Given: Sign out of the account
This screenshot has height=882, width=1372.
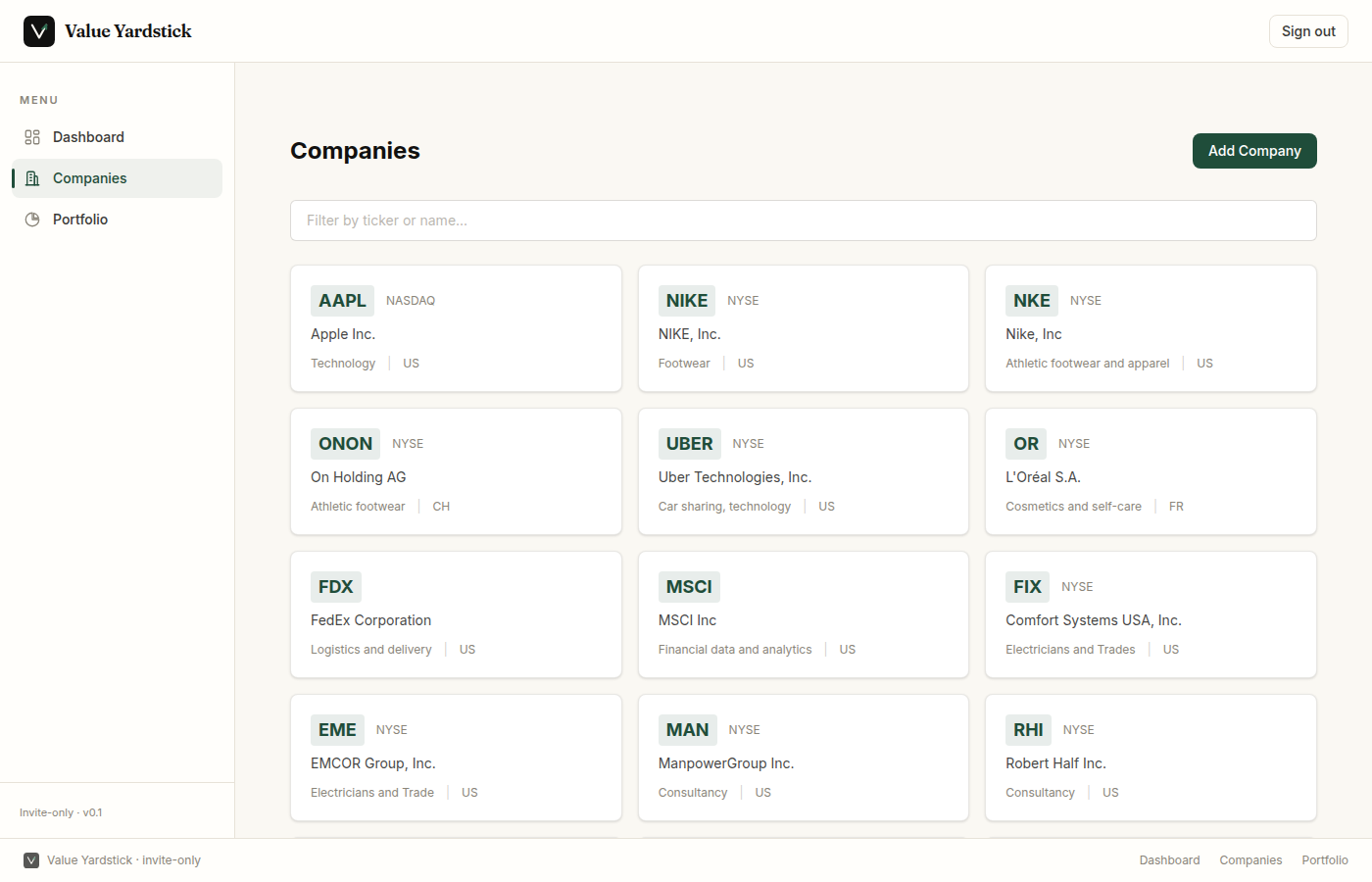Looking at the screenshot, I should (1308, 31).
